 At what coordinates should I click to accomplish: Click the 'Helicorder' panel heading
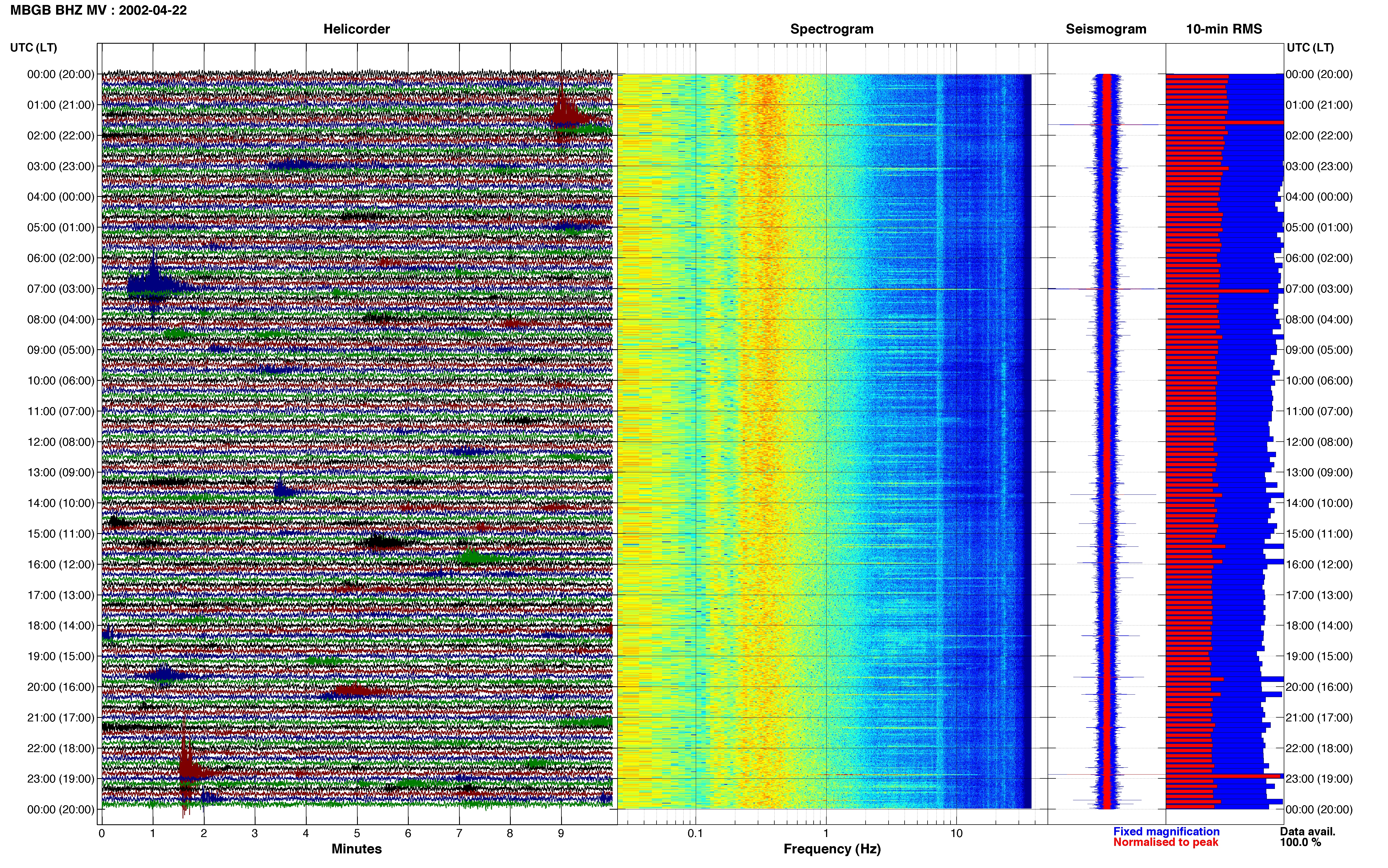(356, 29)
